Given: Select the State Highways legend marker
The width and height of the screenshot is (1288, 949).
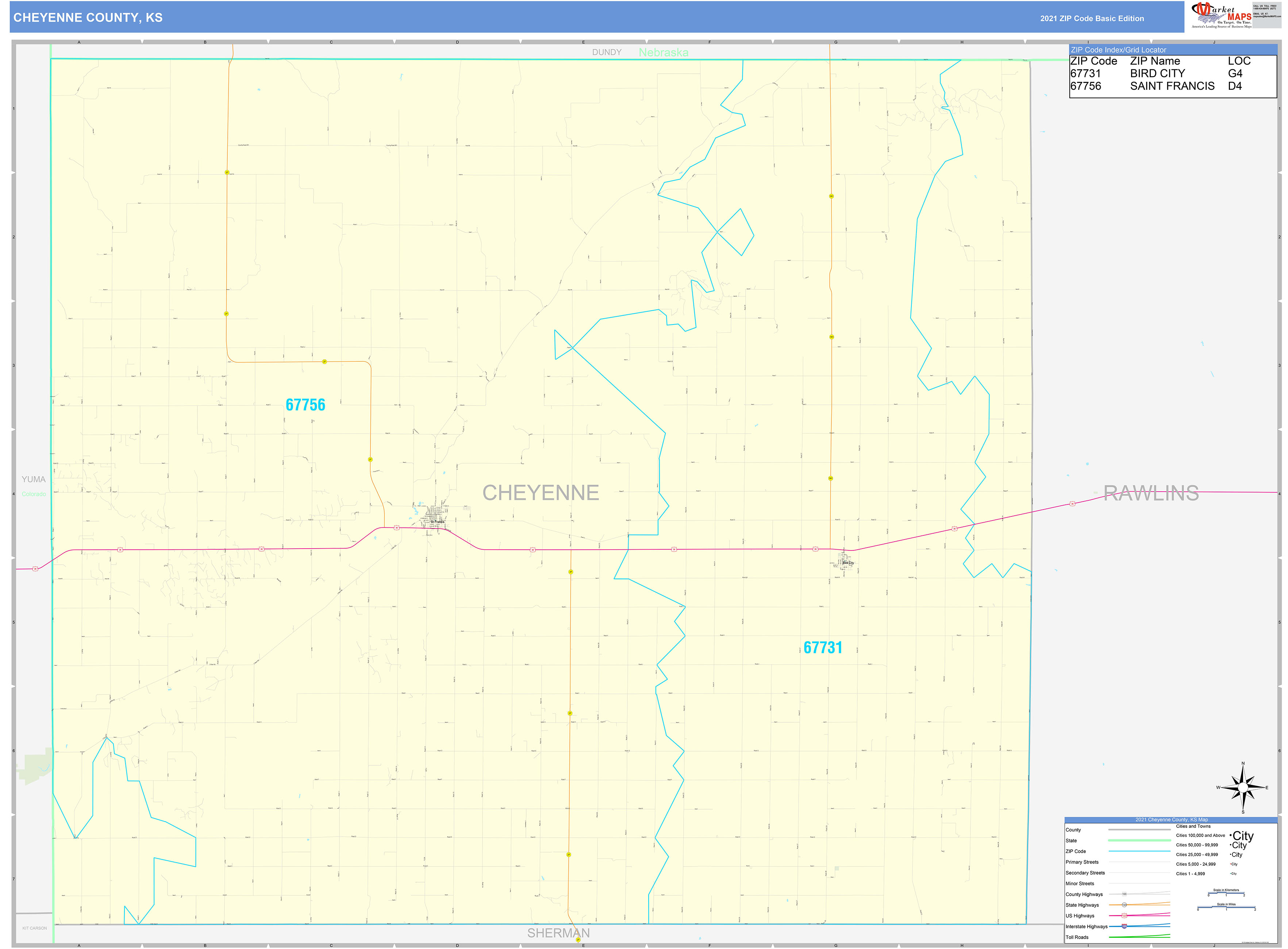Looking at the screenshot, I should pos(1124,905).
